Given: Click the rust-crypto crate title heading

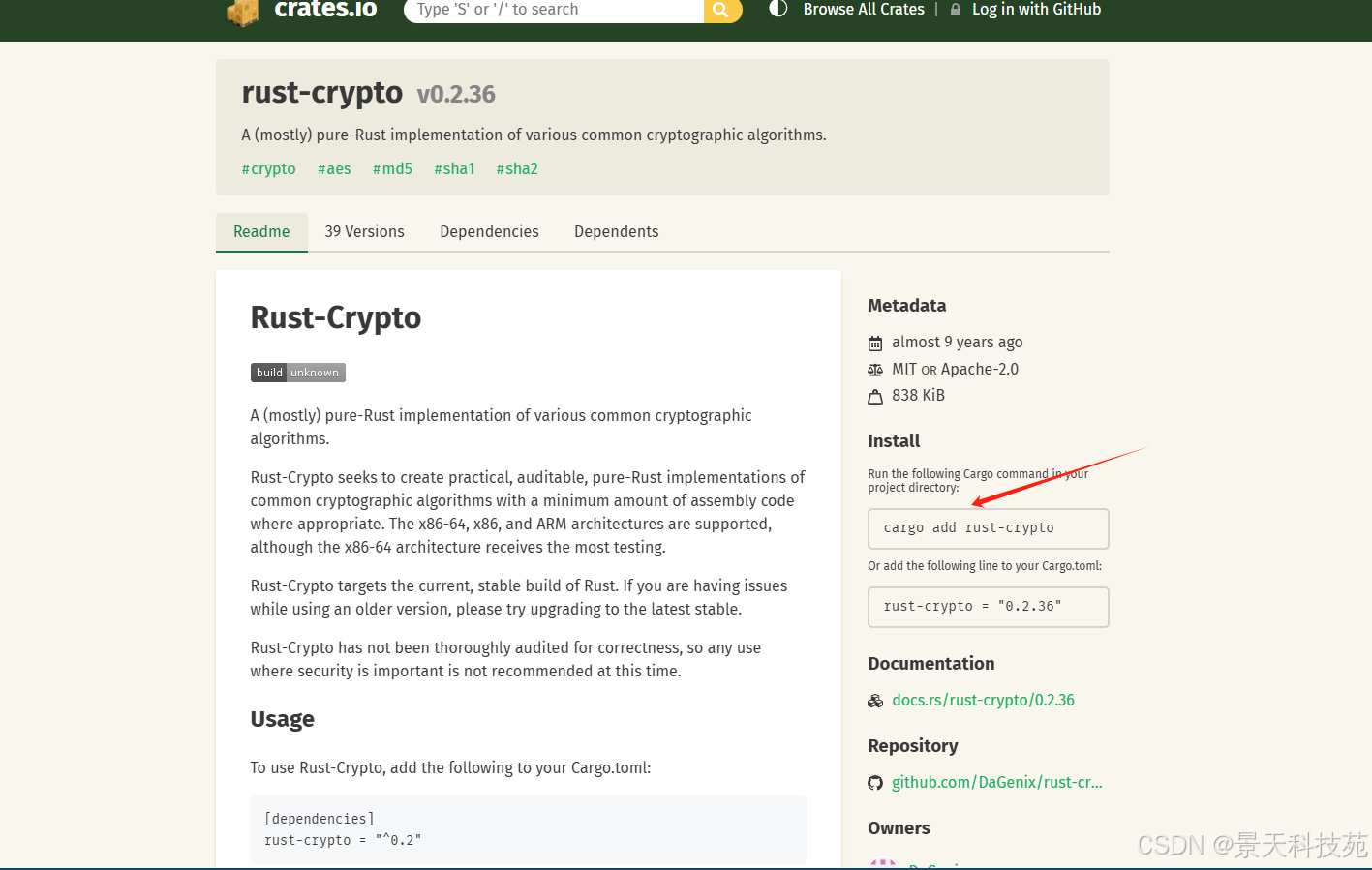Looking at the screenshot, I should (x=321, y=93).
